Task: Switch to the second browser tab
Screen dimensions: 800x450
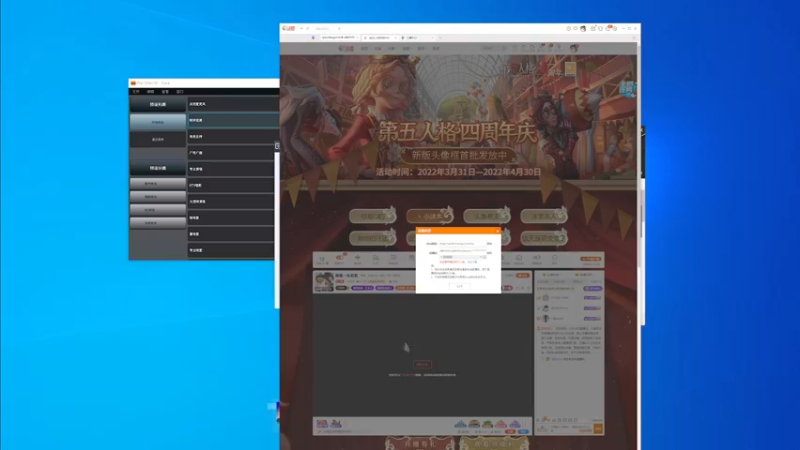Action: point(380,38)
